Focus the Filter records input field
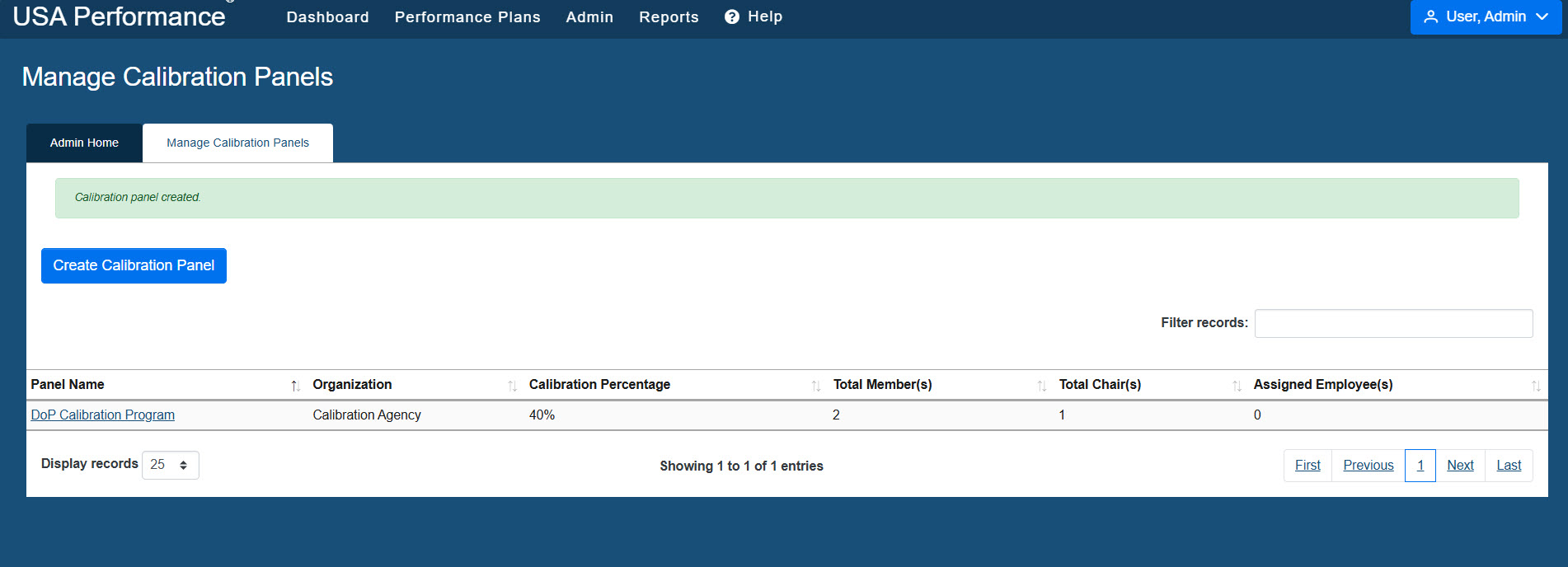The width and height of the screenshot is (1568, 567). 1393,323
